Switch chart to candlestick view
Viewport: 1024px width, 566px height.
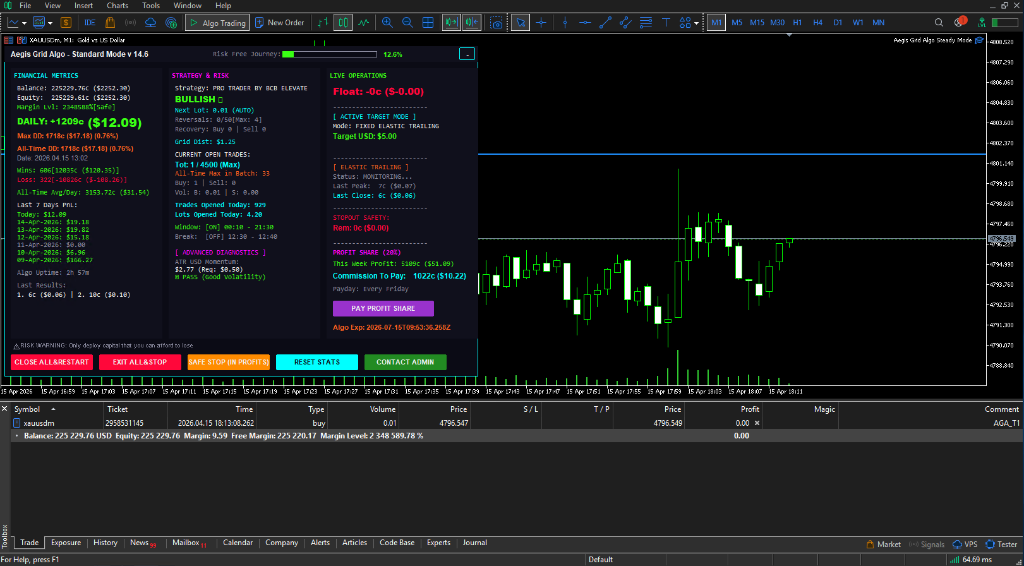(343, 22)
